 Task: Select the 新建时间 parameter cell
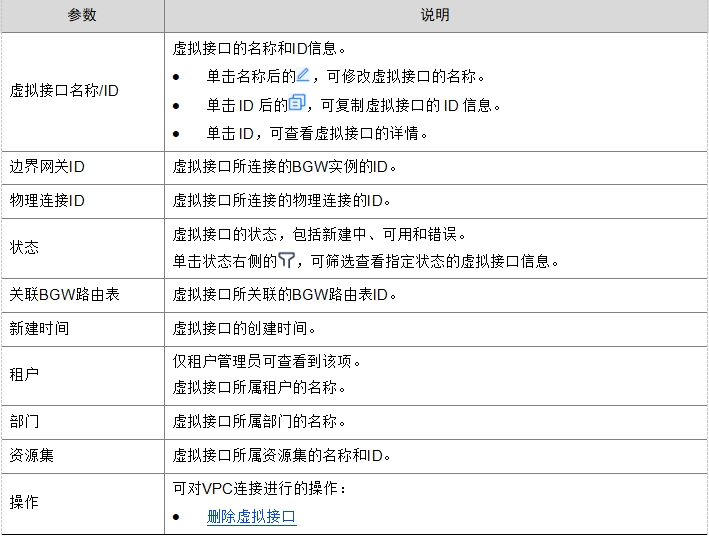click(82, 329)
